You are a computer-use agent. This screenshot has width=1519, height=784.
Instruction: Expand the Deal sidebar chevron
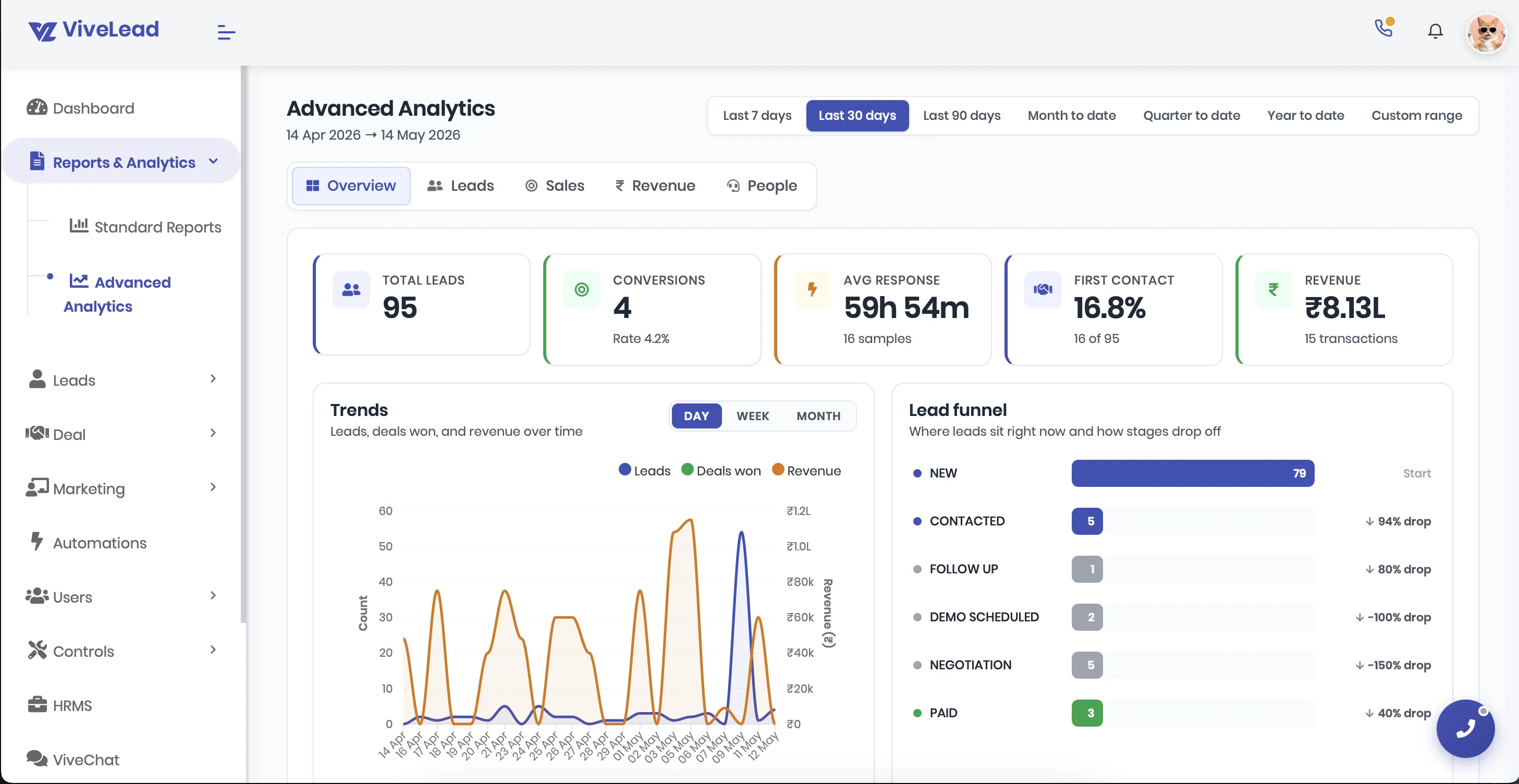pos(213,433)
